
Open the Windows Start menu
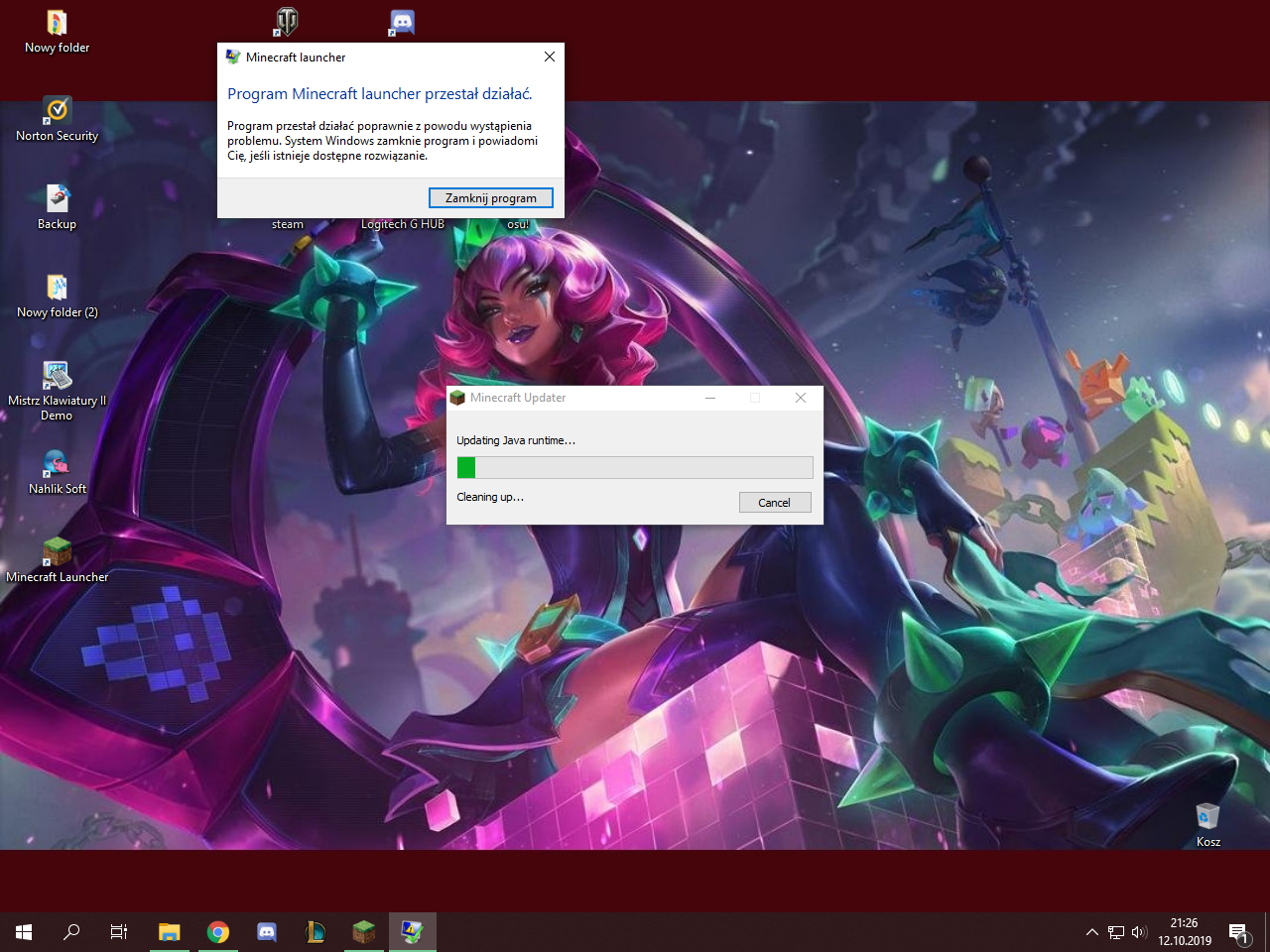point(24,932)
